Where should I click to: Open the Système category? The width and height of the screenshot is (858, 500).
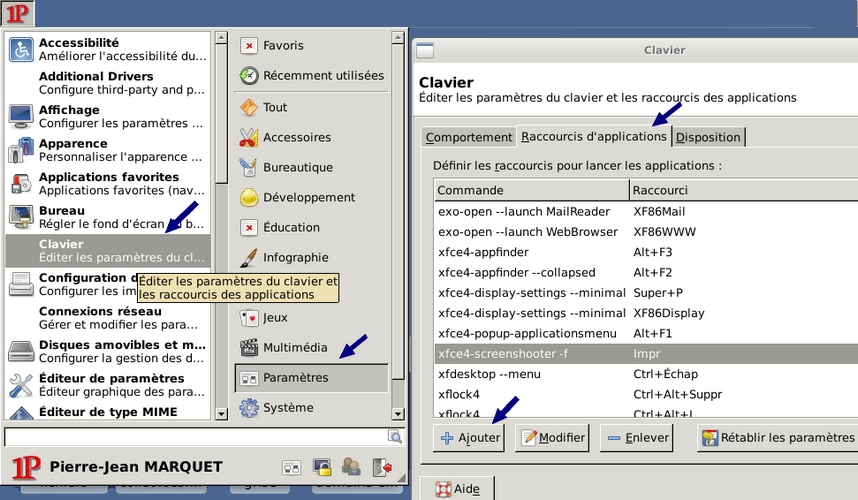[x=288, y=407]
